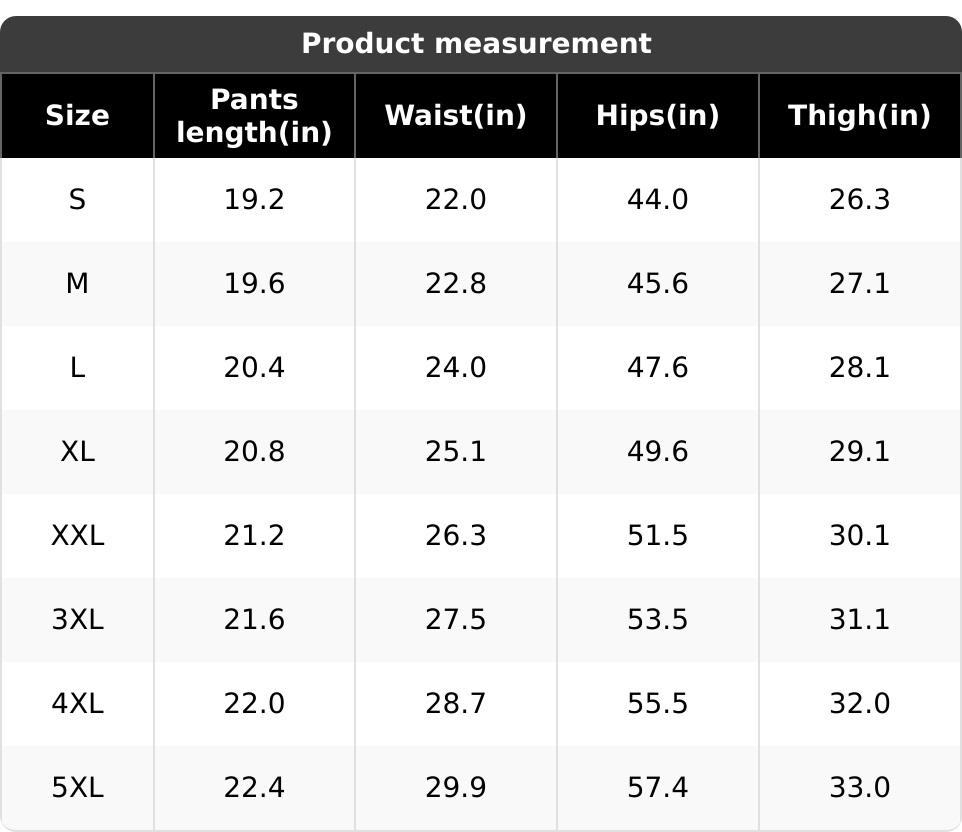Select the XL size row label
Screen dimensions: 962x832
[x=77, y=452]
